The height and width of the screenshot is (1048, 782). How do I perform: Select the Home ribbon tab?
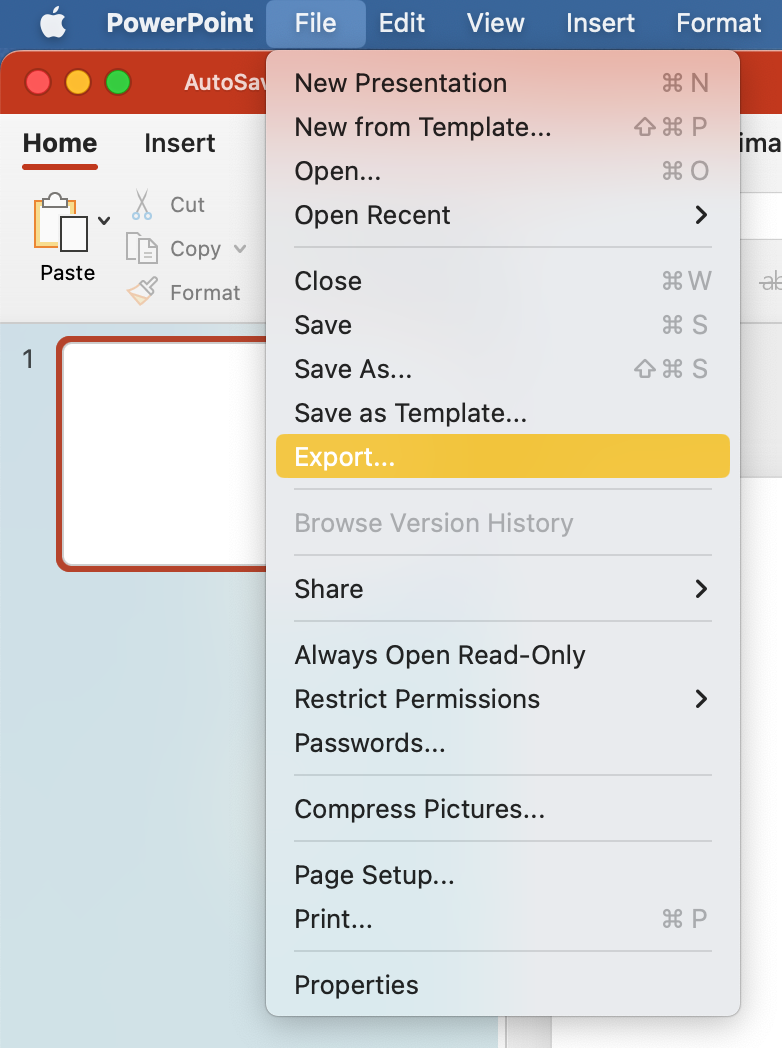60,143
